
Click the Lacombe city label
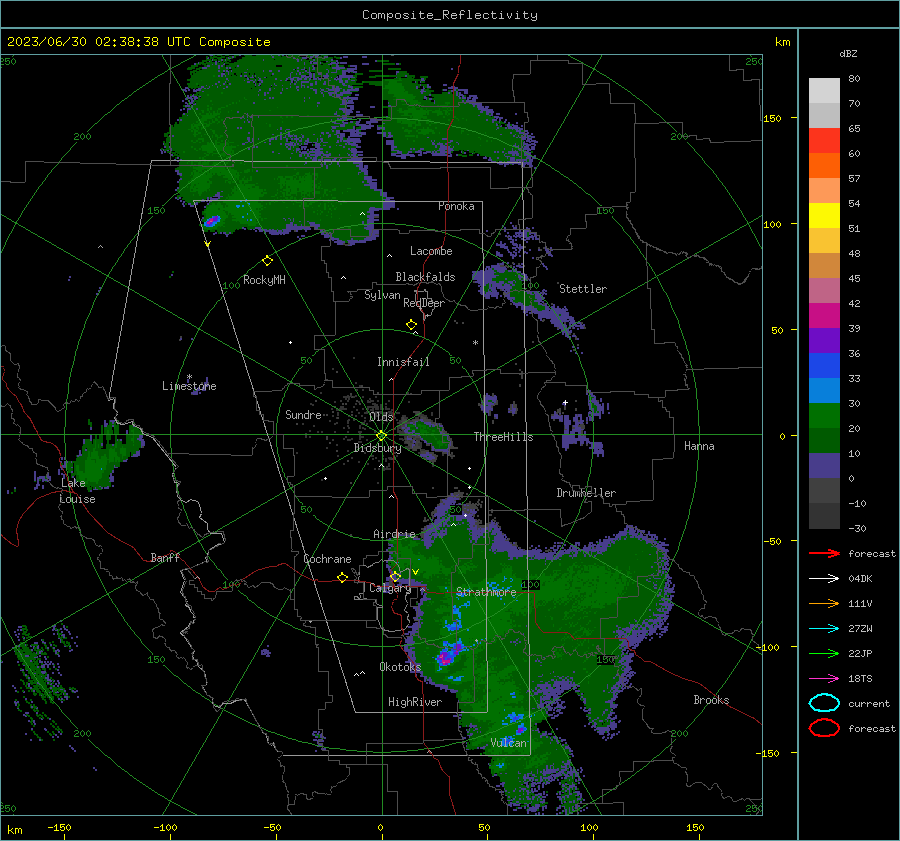click(x=431, y=251)
